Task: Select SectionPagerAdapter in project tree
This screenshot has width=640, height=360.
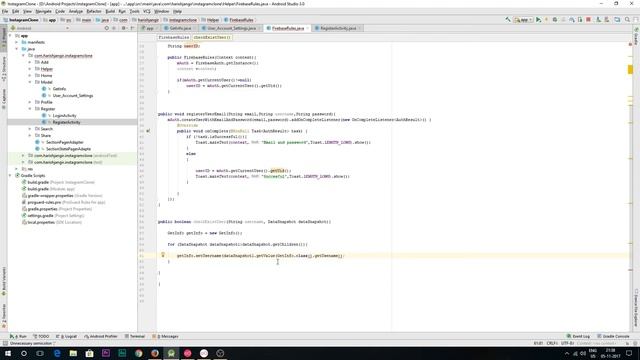Action: [64, 142]
